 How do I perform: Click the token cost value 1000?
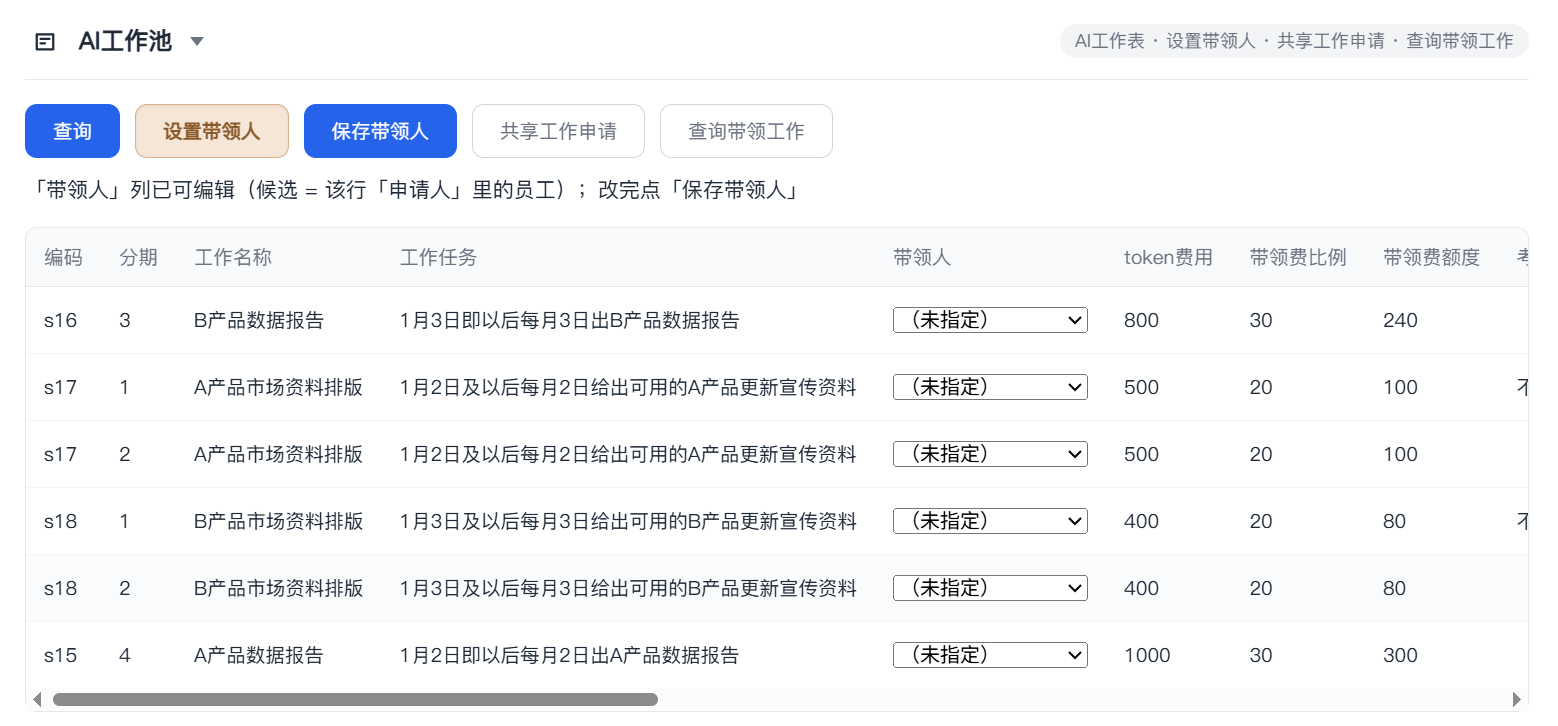click(x=1146, y=655)
